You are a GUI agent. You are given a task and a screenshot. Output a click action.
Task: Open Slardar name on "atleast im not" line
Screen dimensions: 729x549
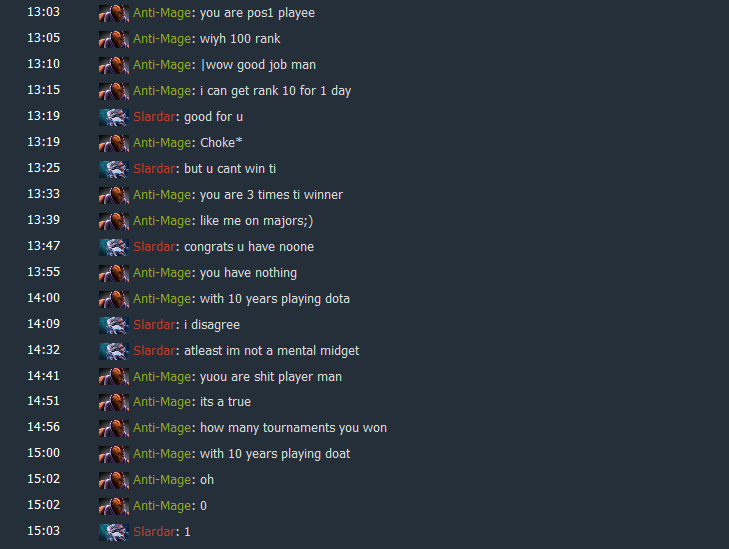click(154, 351)
